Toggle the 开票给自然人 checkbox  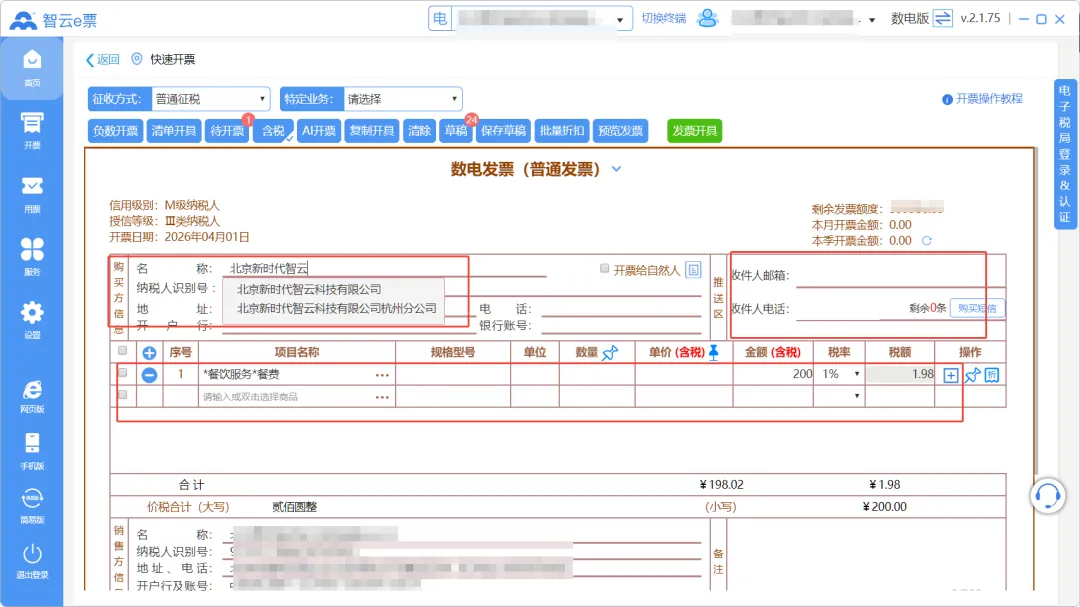point(604,269)
